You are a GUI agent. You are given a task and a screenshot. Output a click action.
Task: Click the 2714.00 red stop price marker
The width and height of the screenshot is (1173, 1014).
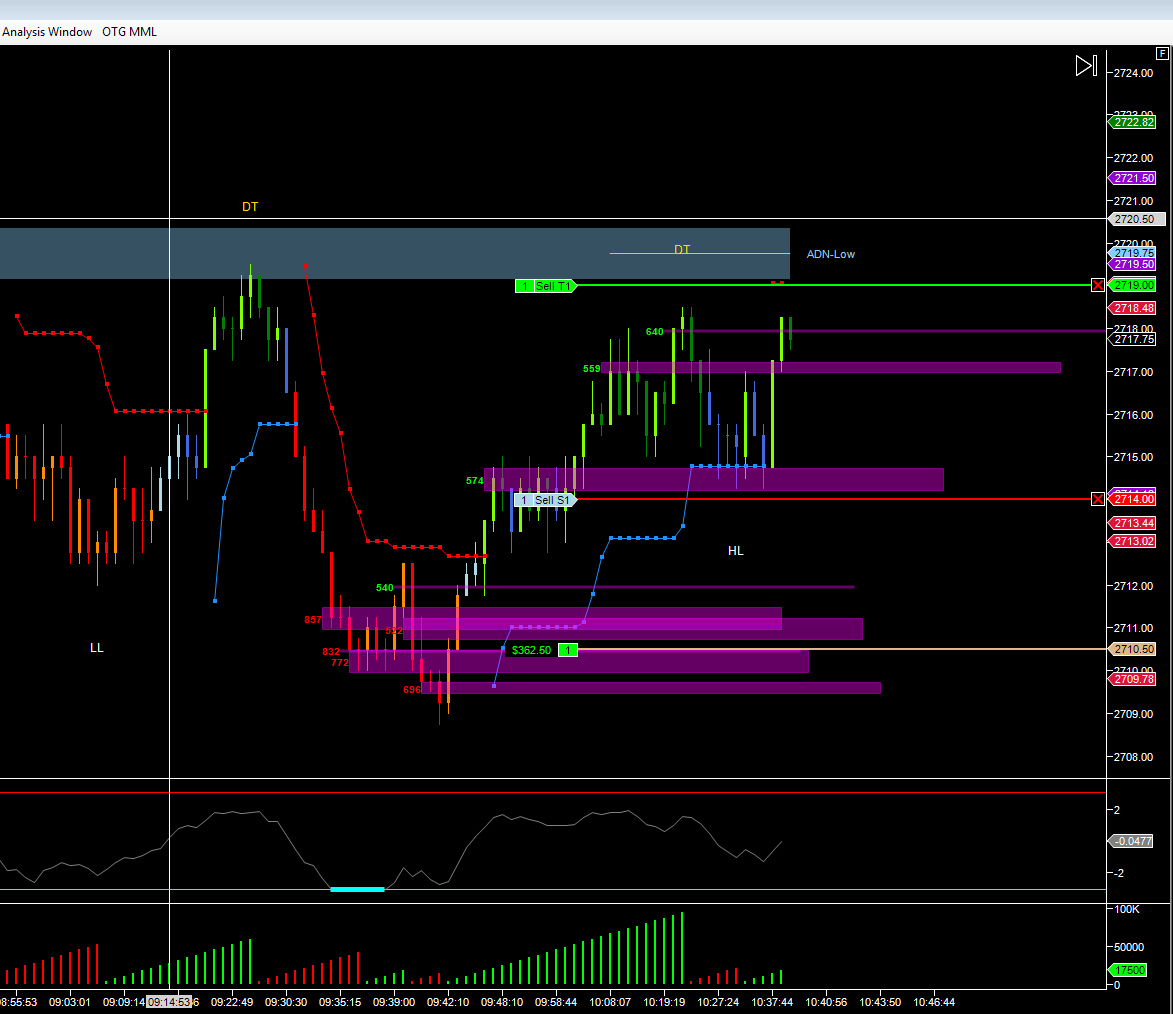click(x=1132, y=499)
